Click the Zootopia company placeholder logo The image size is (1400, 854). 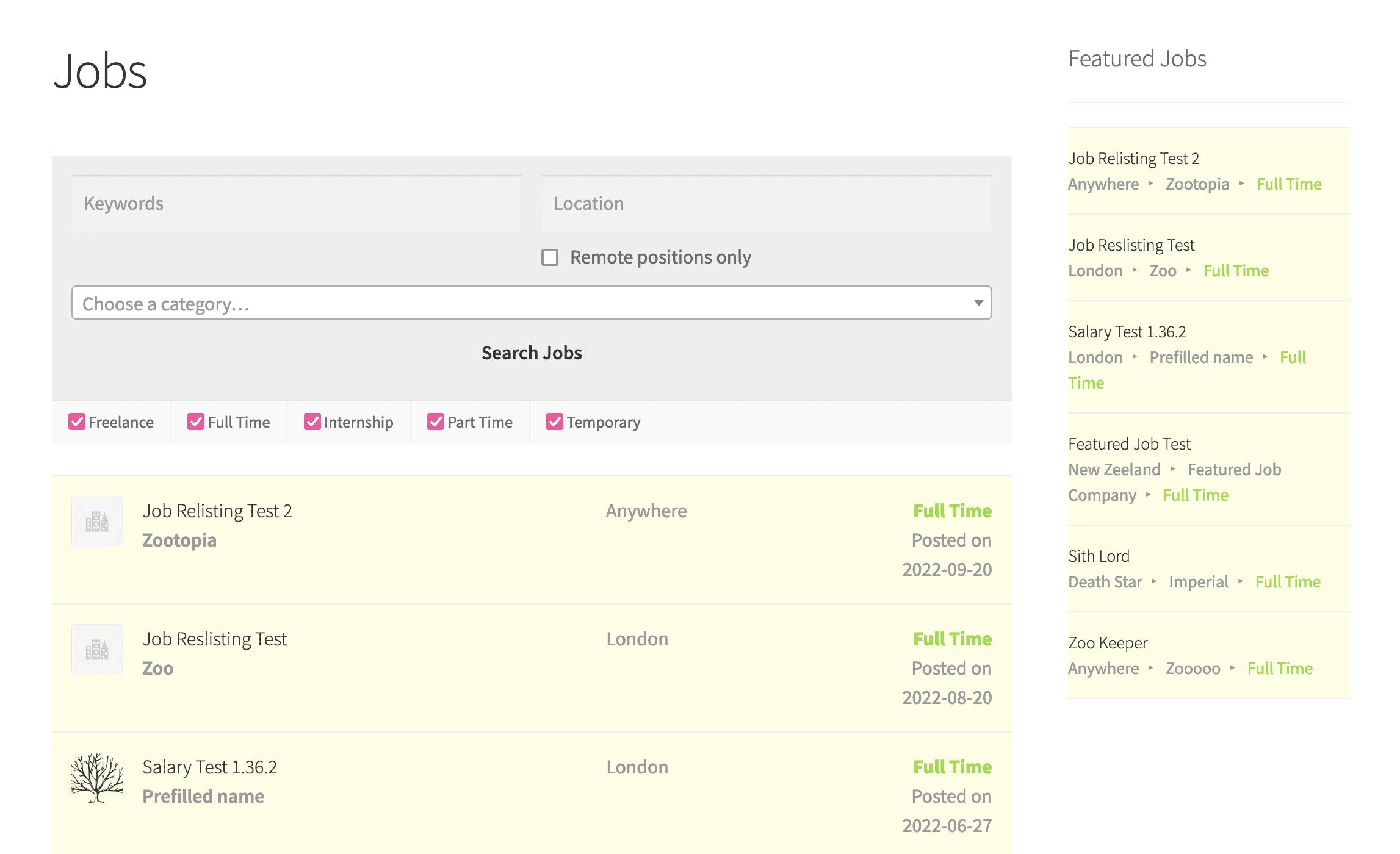pyautogui.click(x=97, y=522)
